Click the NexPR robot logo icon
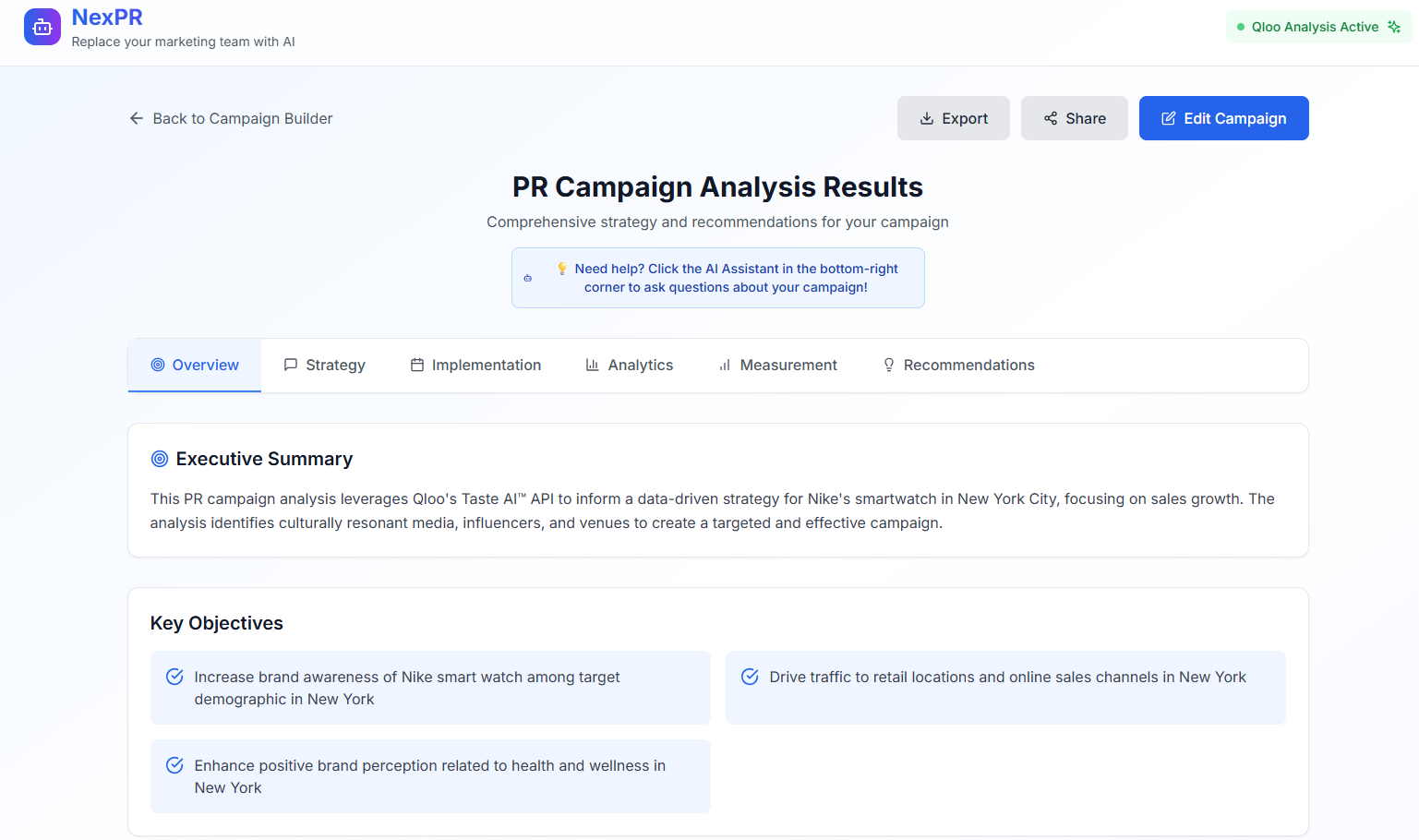 point(42,27)
